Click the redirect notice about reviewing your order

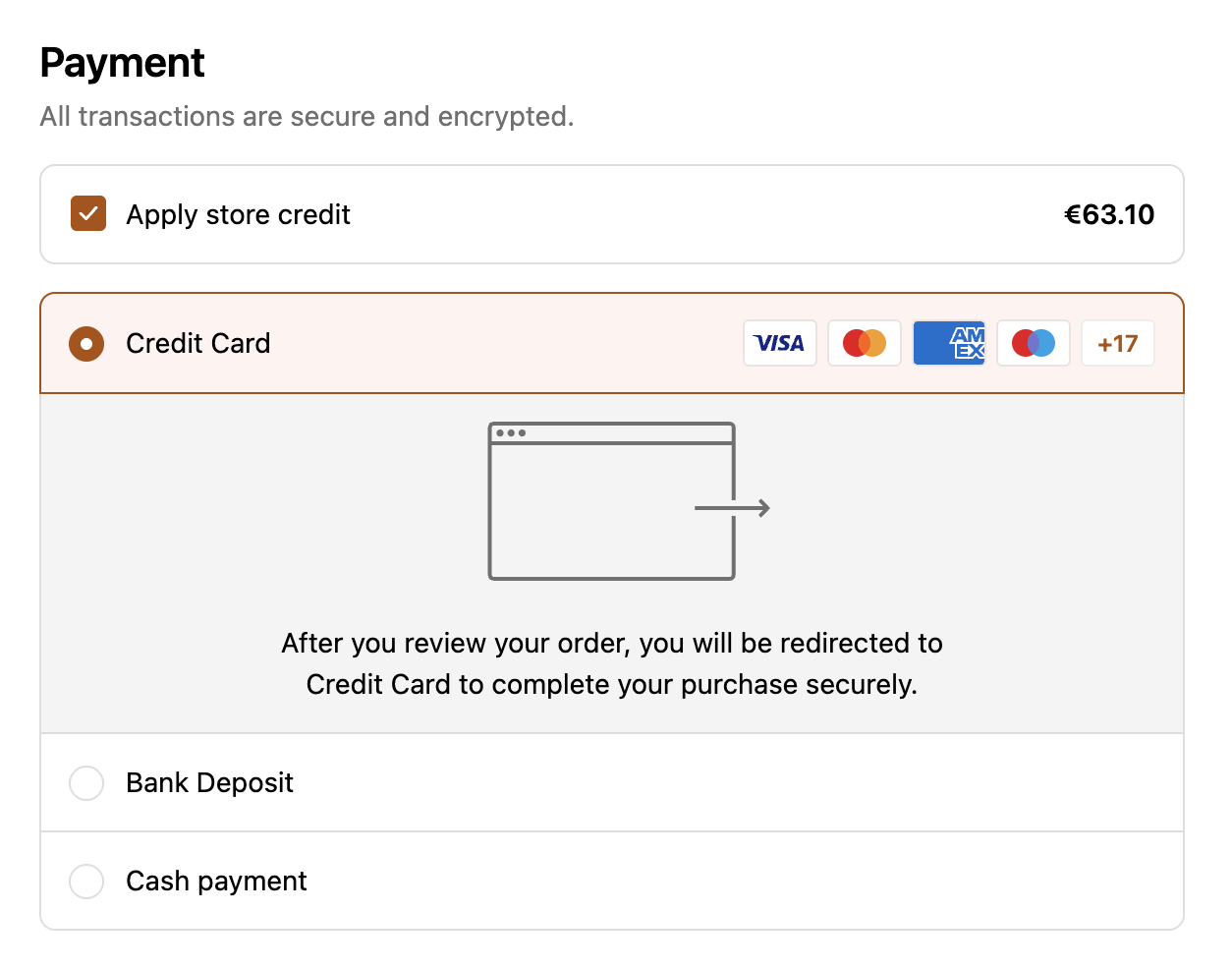612,663
